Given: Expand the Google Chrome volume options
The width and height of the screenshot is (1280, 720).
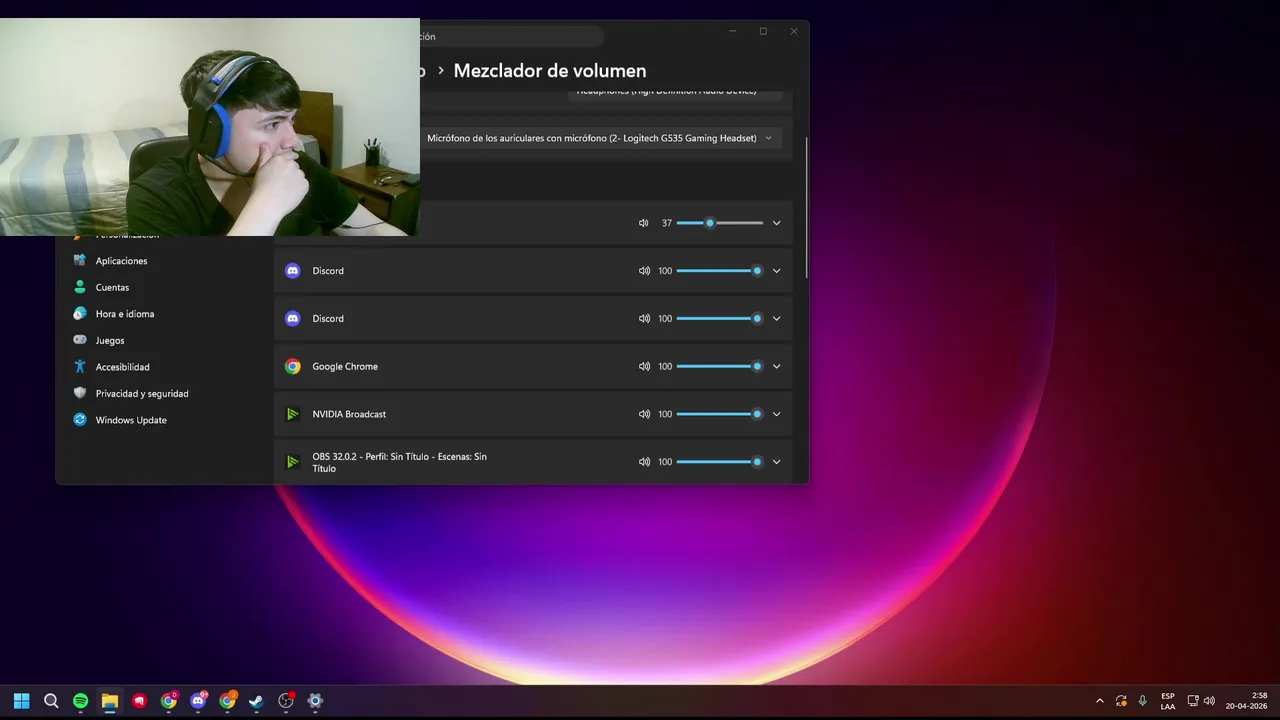Looking at the screenshot, I should pos(776,366).
